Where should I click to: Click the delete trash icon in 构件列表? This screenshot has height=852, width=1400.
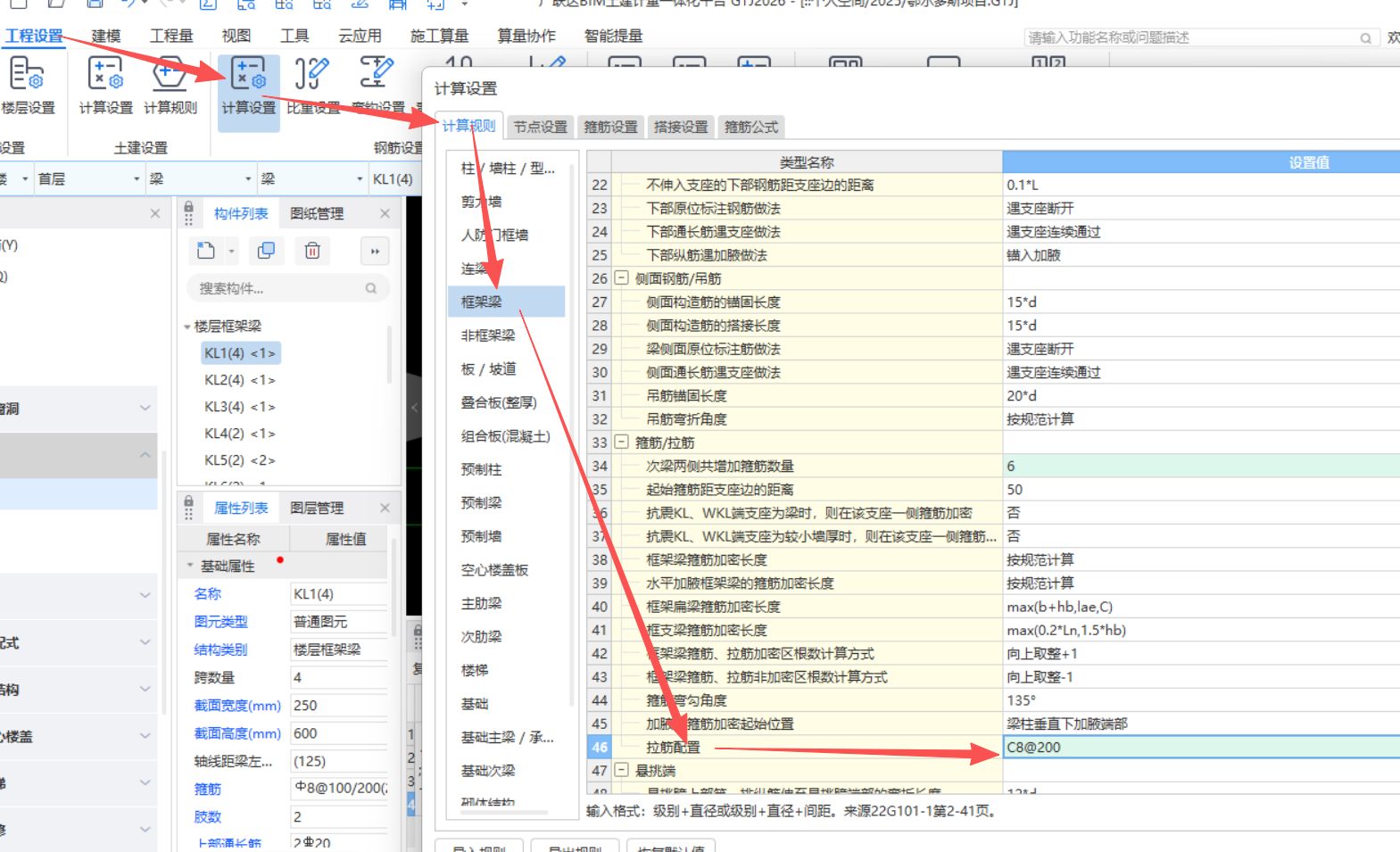pyautogui.click(x=312, y=251)
